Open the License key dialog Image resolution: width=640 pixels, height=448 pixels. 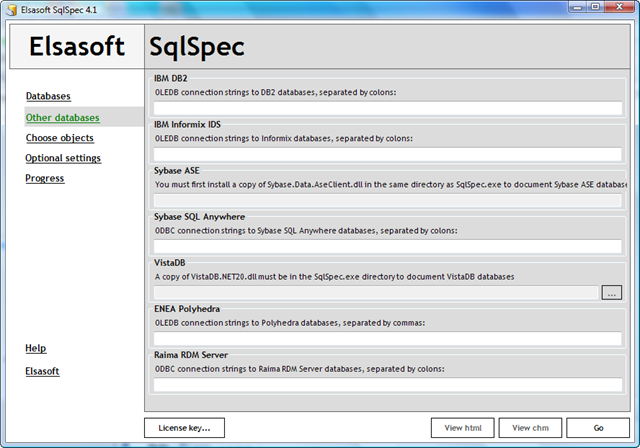(x=184, y=428)
